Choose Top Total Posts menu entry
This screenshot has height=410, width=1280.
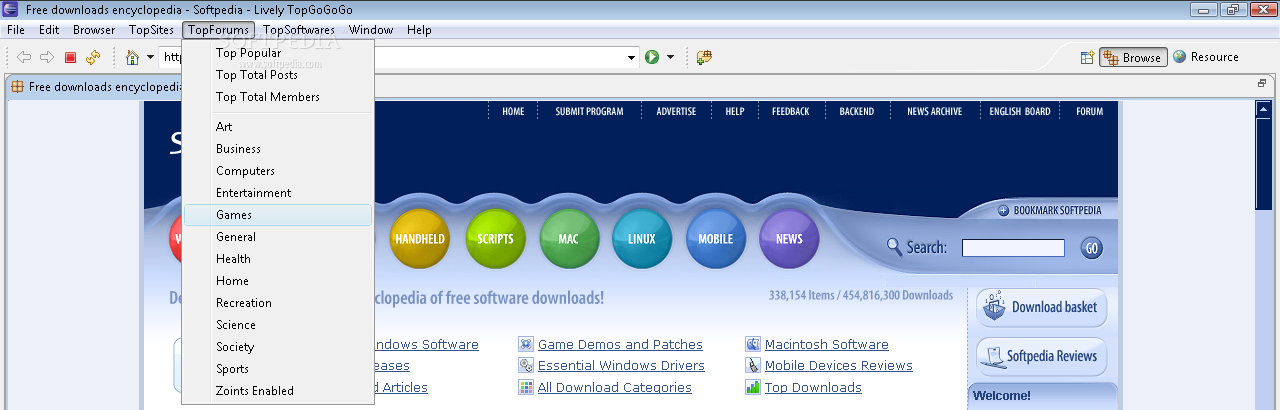278,75
